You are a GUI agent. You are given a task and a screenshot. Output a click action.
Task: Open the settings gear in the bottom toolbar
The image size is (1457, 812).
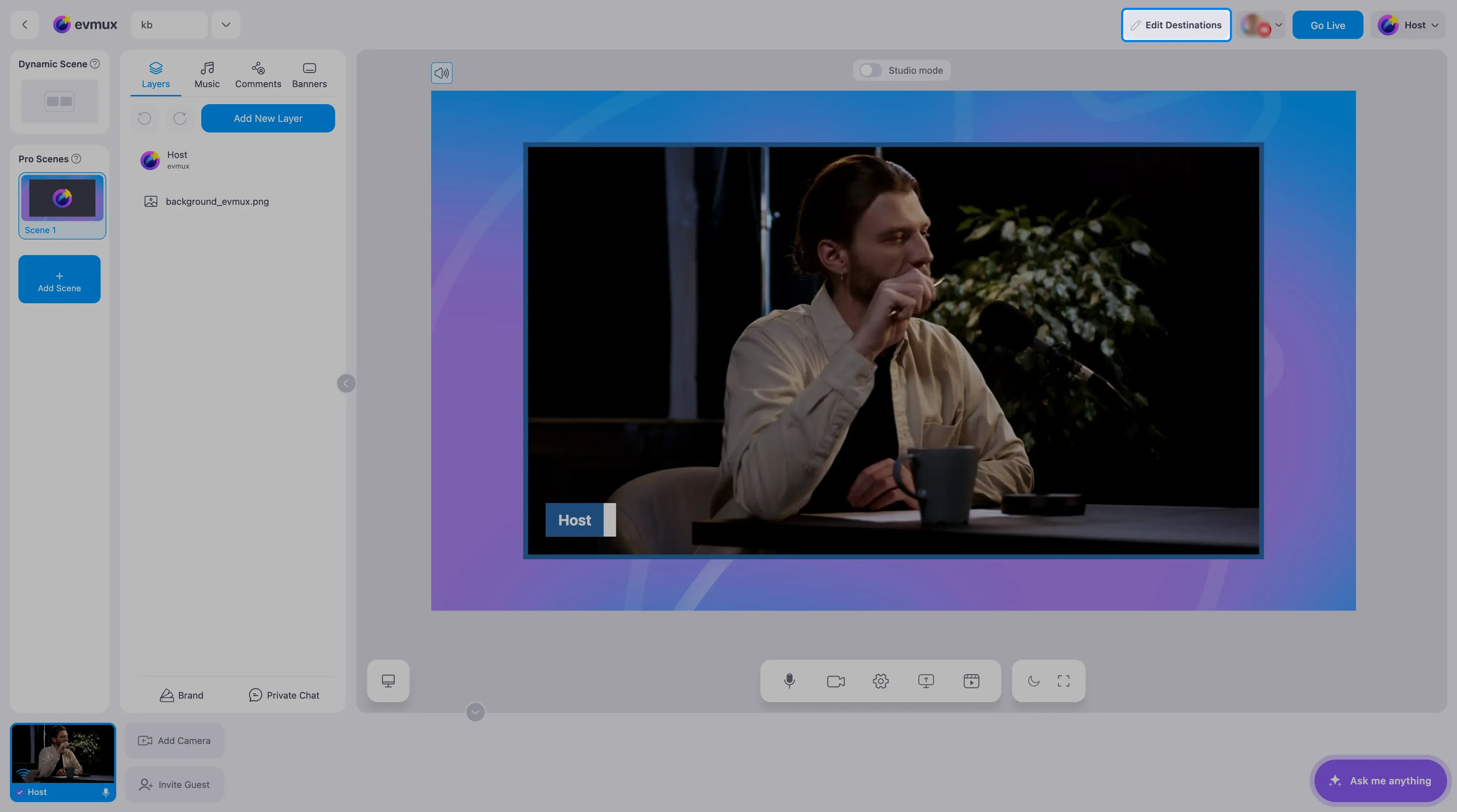coord(881,681)
